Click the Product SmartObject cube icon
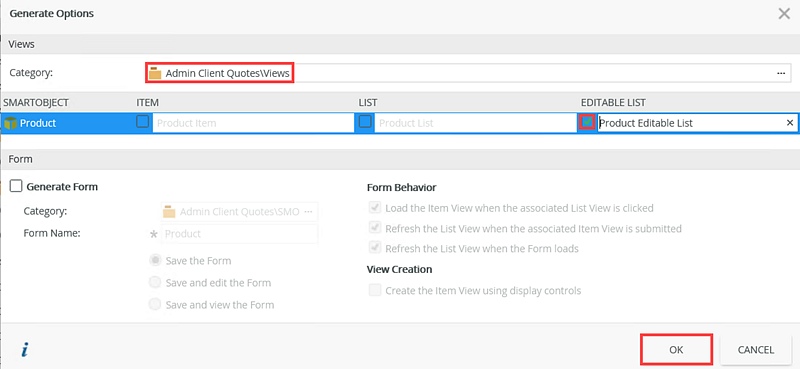Image resolution: width=800 pixels, height=369 pixels. point(11,123)
